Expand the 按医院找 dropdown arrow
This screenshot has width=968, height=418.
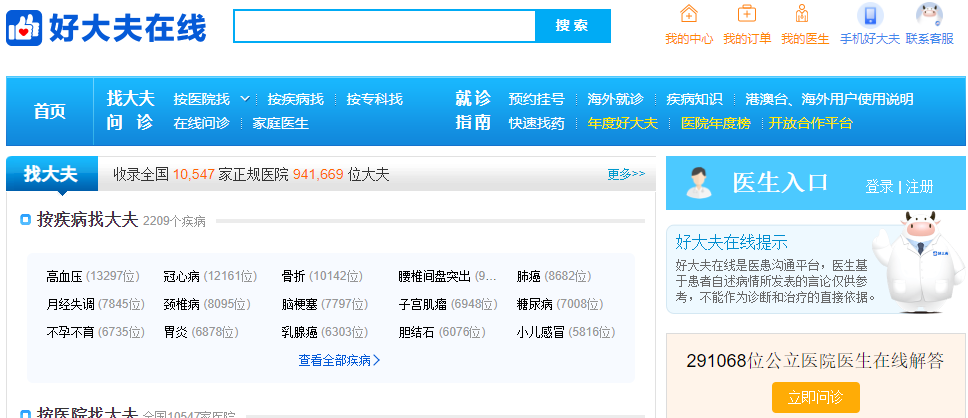pyautogui.click(x=244, y=99)
